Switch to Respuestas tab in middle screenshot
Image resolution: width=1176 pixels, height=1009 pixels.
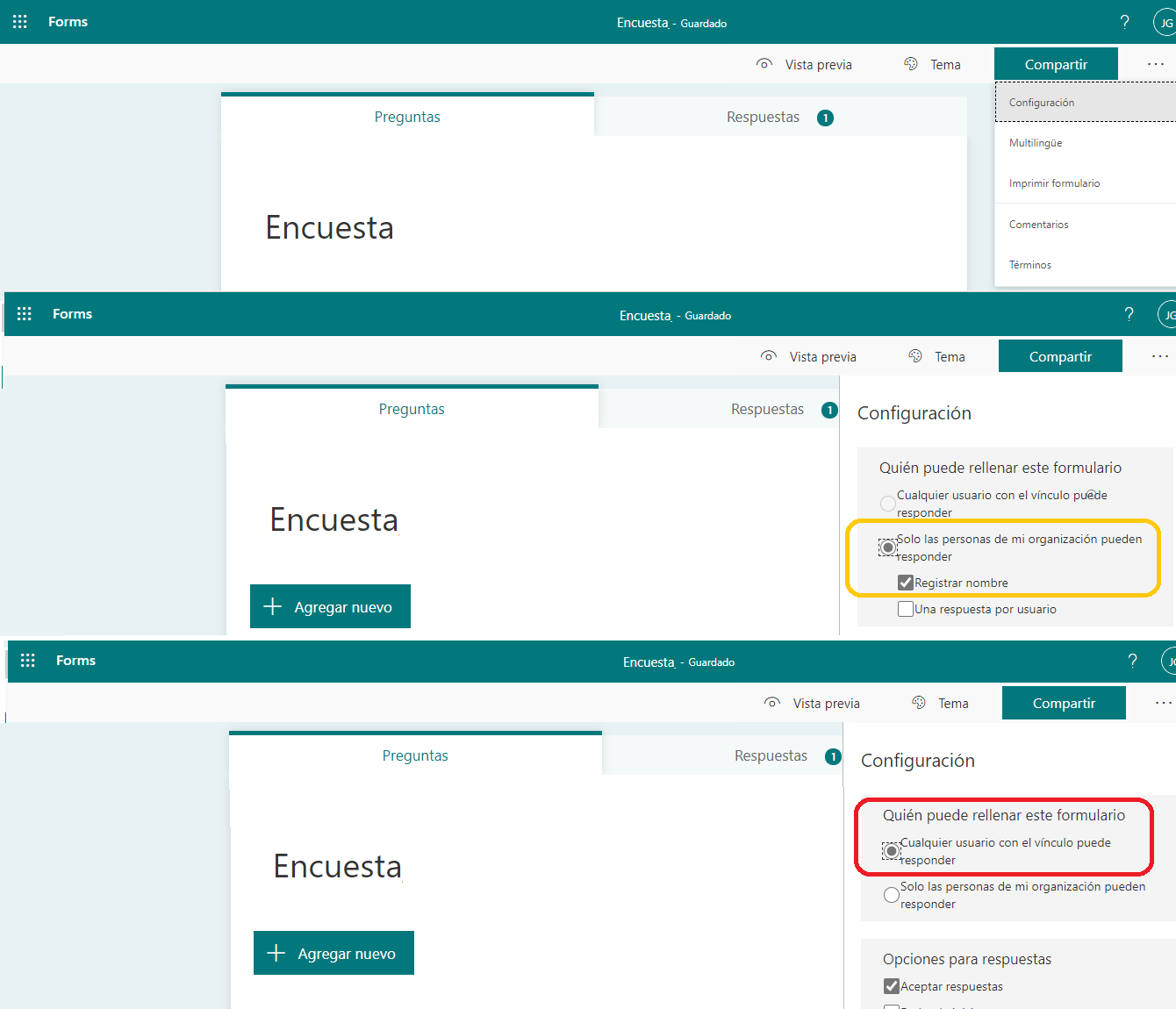719,409
